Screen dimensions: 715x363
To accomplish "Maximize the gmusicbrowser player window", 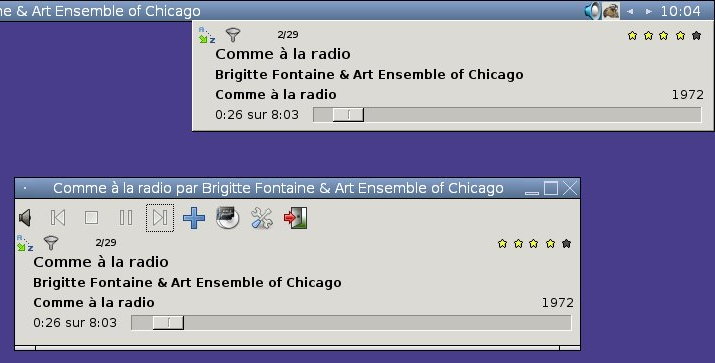I will pos(551,188).
